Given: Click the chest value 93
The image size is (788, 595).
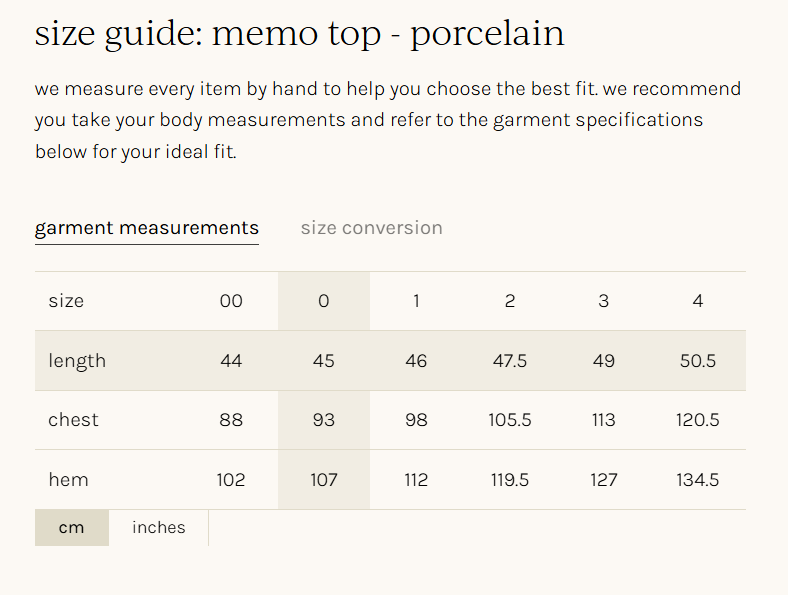Looking at the screenshot, I should click(324, 420).
